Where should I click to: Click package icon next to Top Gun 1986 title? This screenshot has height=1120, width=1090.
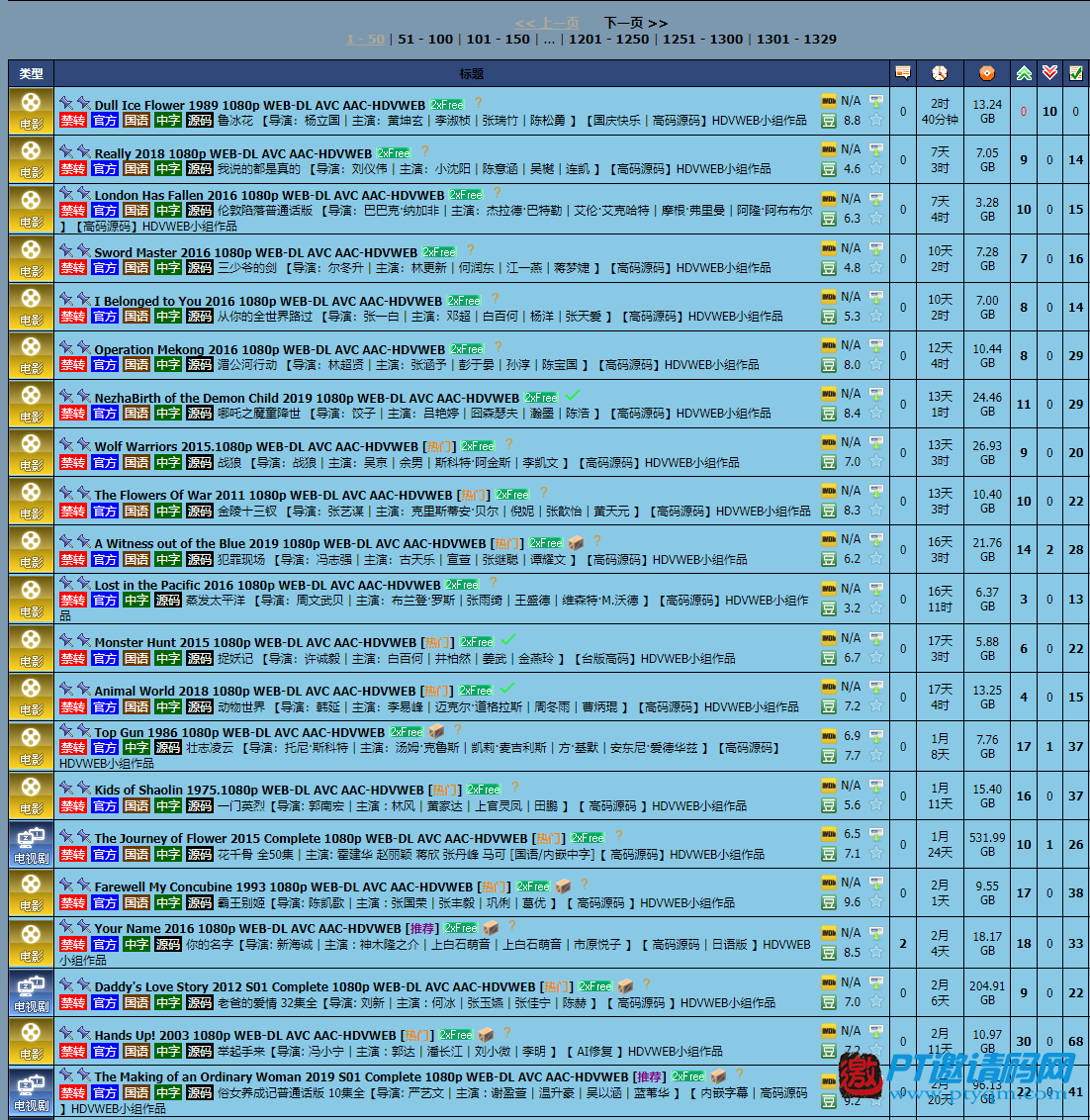(436, 731)
